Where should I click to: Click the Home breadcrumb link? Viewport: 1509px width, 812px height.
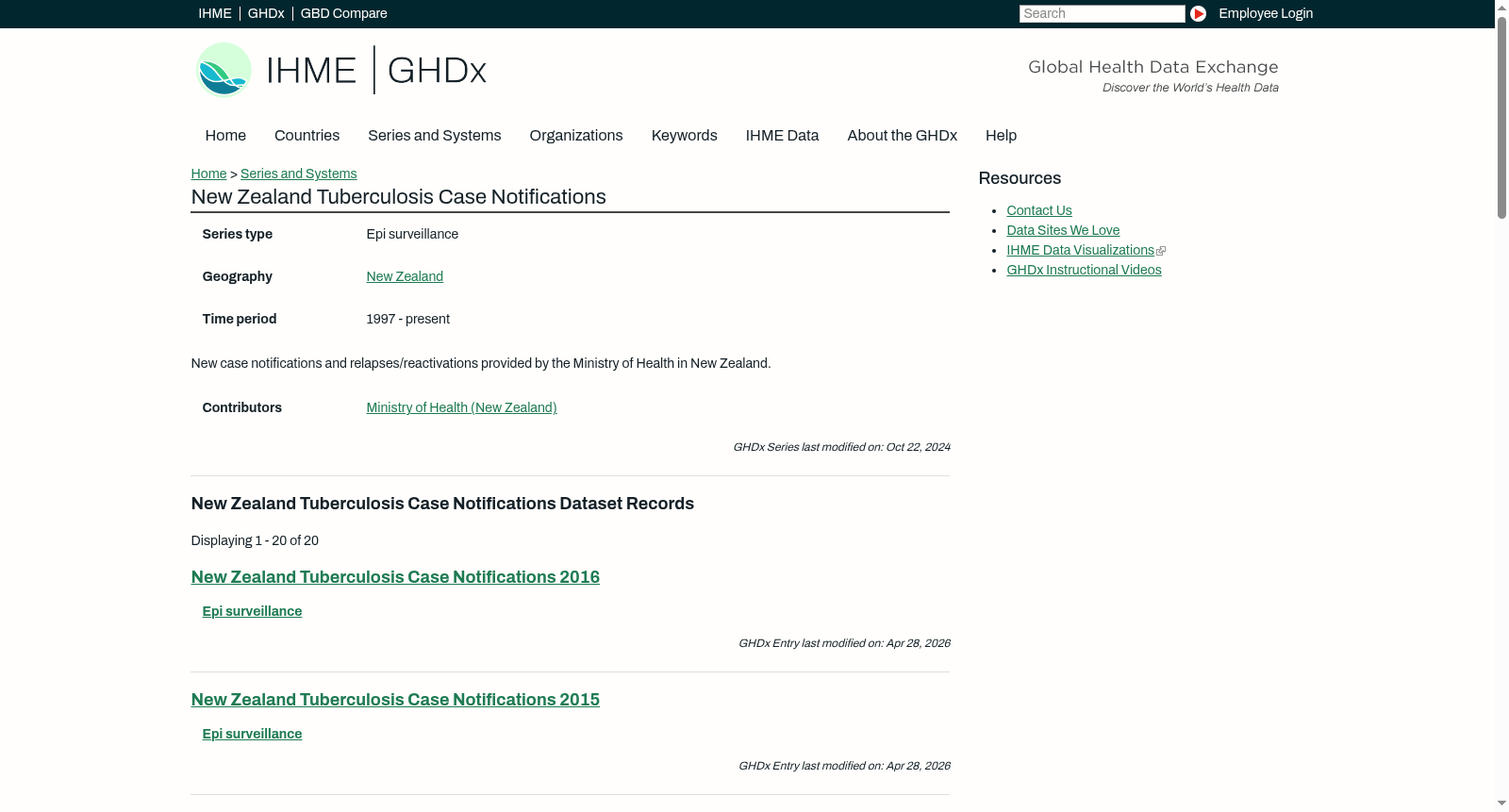[208, 174]
